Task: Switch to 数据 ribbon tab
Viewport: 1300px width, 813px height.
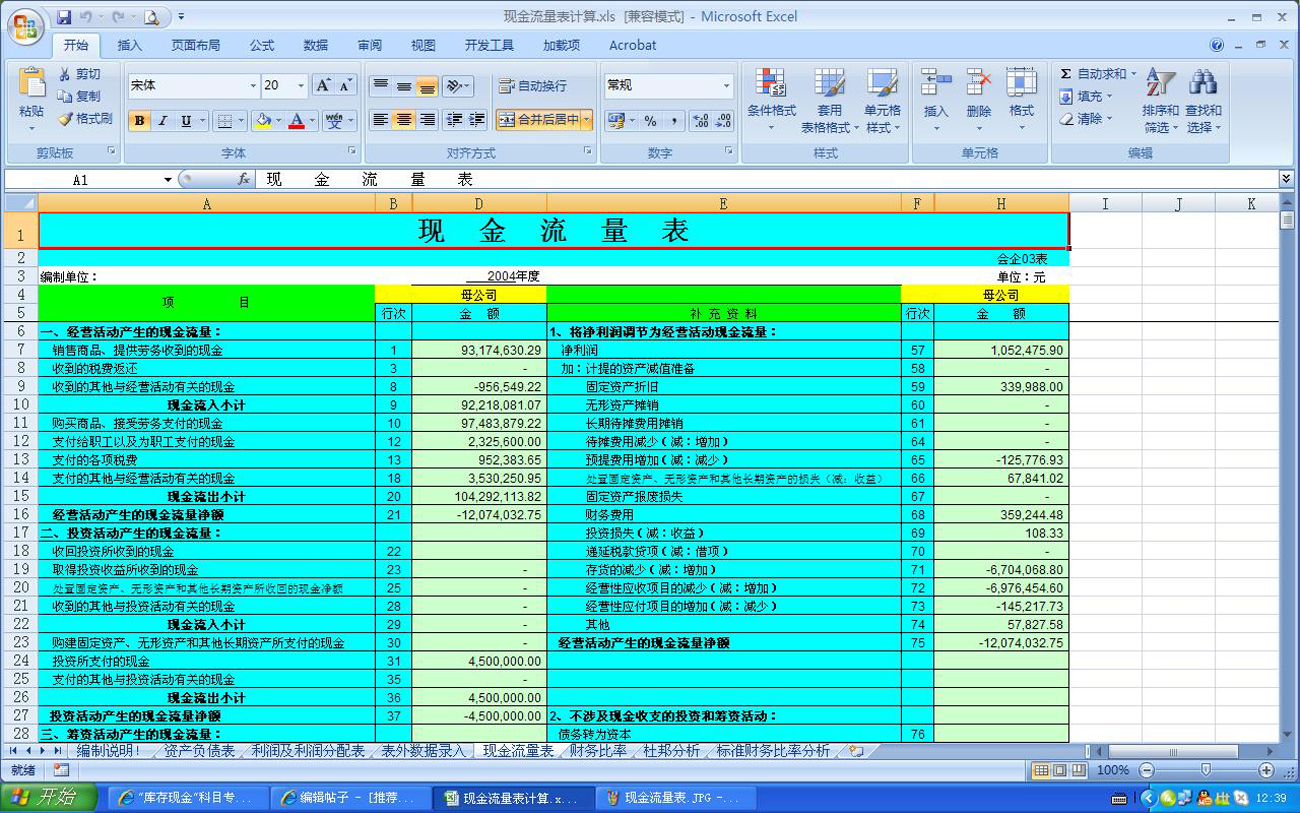Action: point(316,45)
